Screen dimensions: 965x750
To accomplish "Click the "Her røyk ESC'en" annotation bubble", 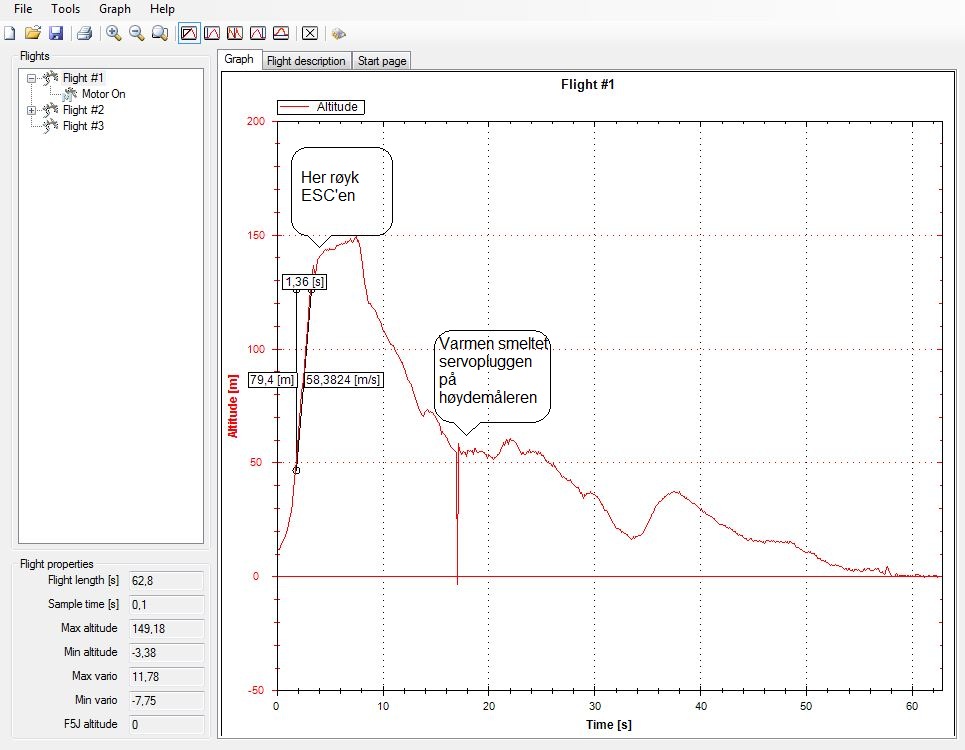I will coord(340,188).
